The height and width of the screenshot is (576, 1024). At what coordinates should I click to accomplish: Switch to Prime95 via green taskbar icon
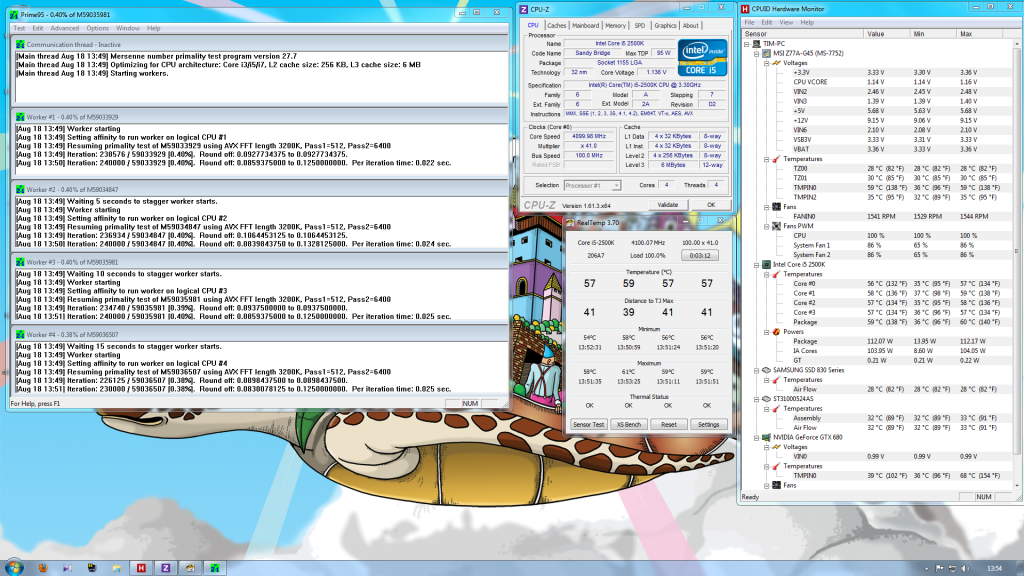click(215, 568)
